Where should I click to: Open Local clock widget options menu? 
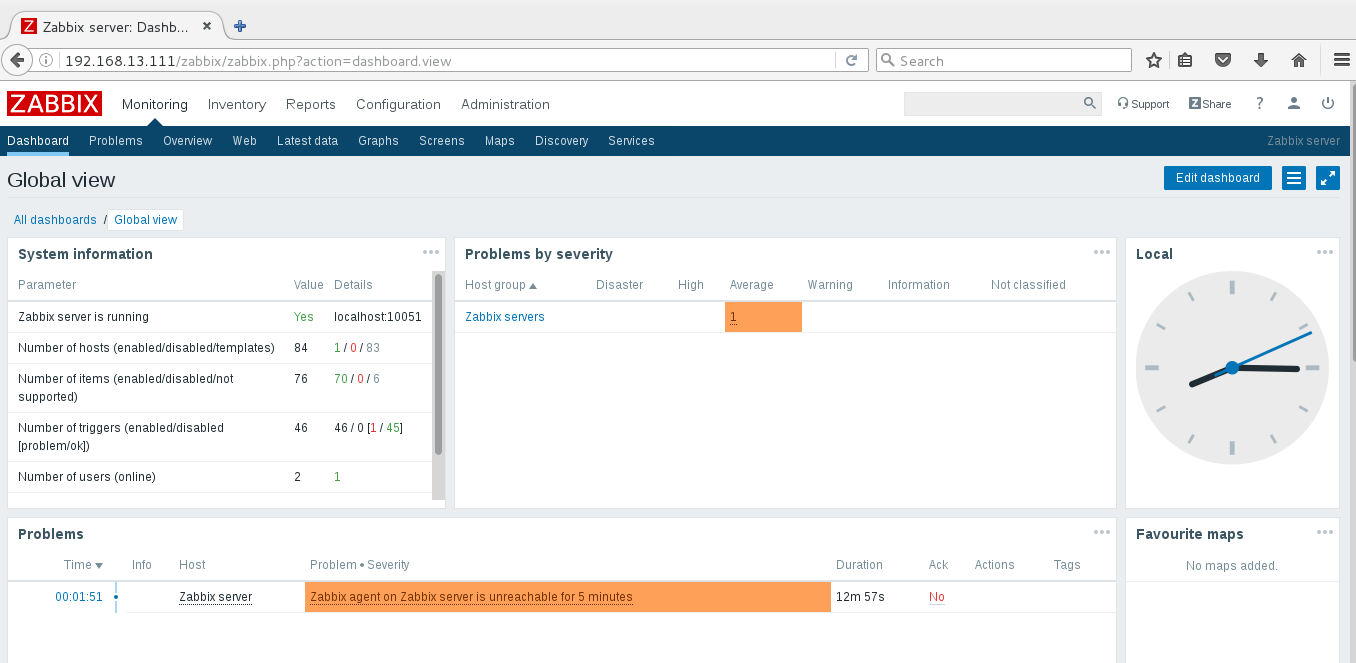click(x=1325, y=253)
